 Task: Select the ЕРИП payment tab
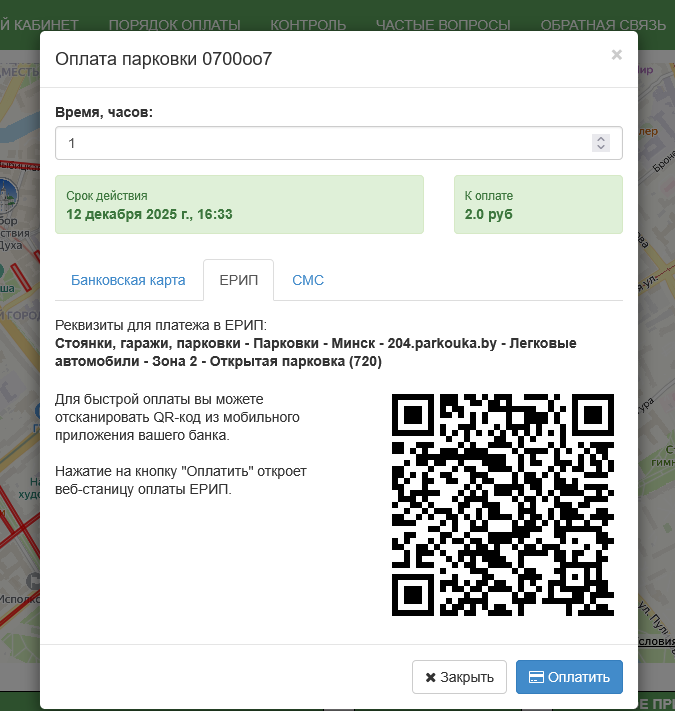tap(239, 280)
